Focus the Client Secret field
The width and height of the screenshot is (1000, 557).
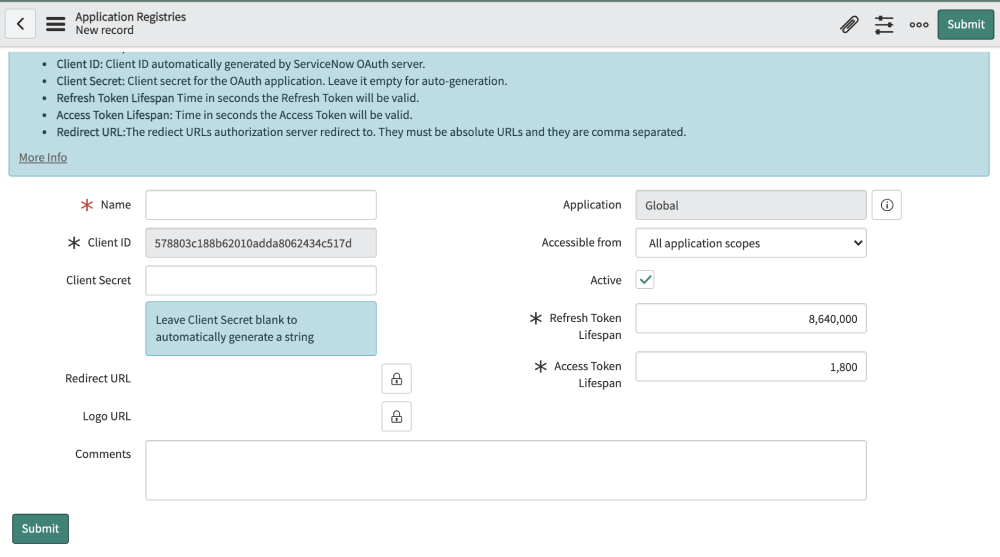click(x=260, y=281)
